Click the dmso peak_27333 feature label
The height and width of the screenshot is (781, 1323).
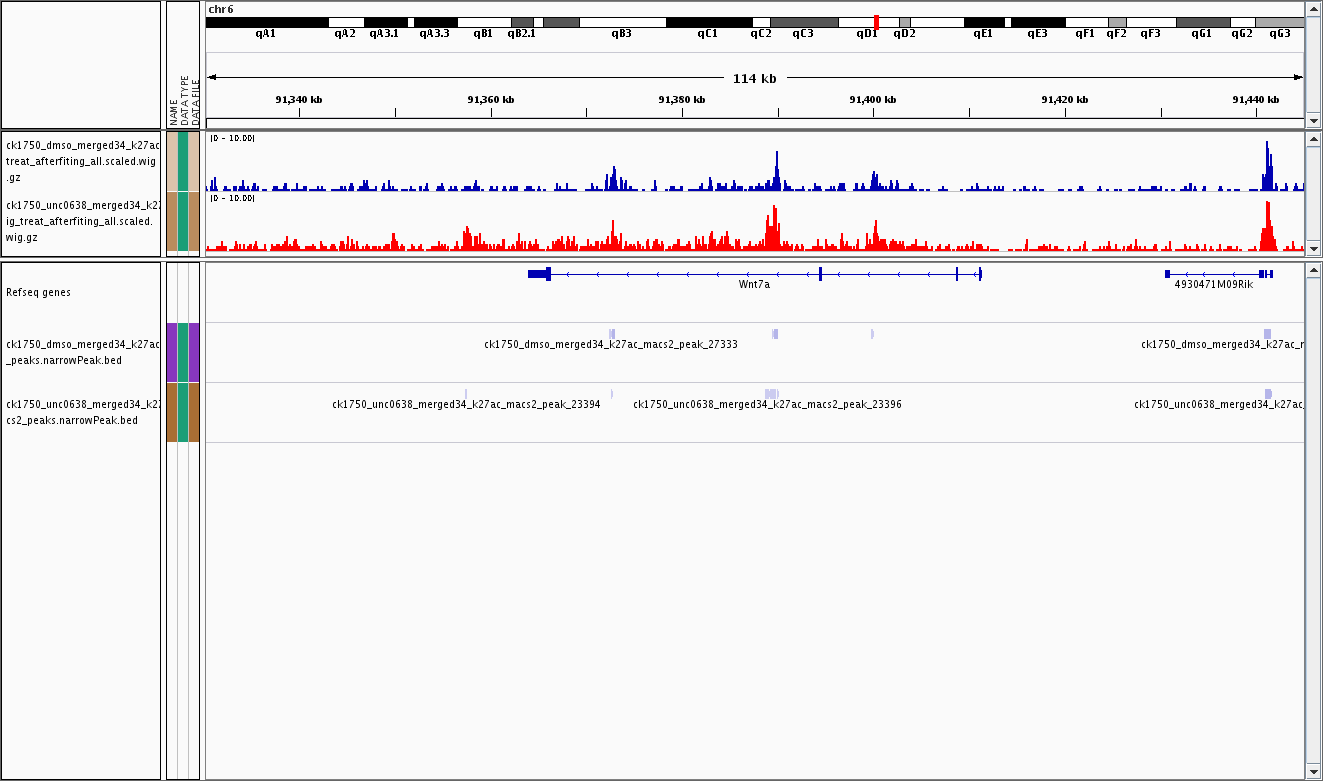[x=611, y=345]
